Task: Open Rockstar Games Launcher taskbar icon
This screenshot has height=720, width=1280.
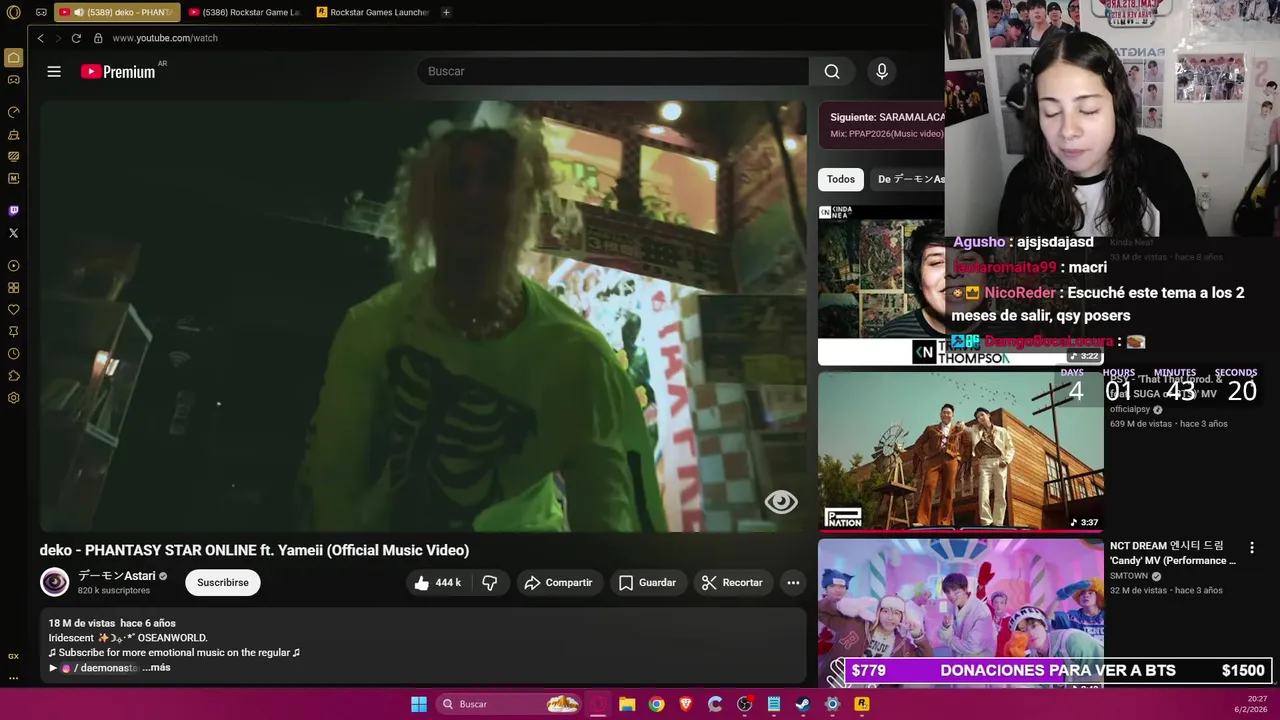Action: (x=862, y=704)
